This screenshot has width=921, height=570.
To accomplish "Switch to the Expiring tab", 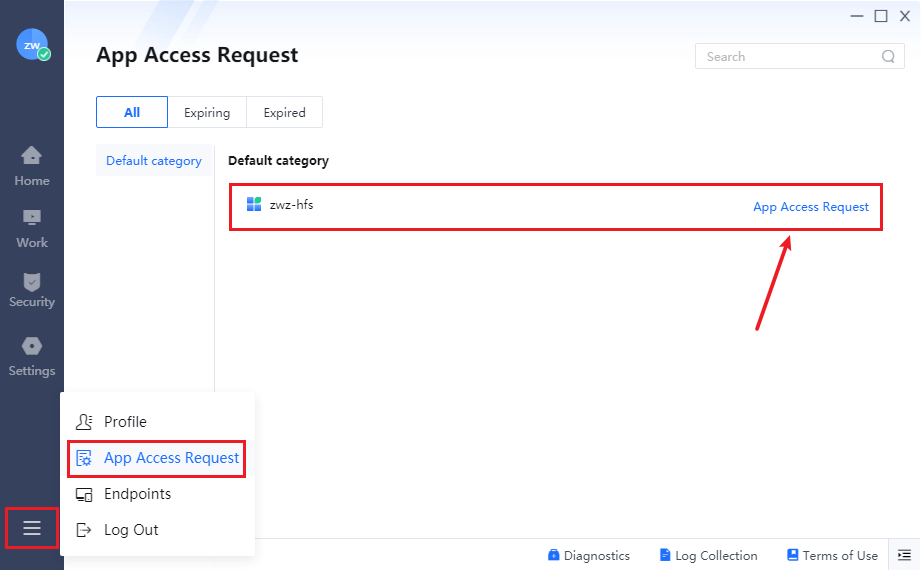I will pyautogui.click(x=207, y=112).
